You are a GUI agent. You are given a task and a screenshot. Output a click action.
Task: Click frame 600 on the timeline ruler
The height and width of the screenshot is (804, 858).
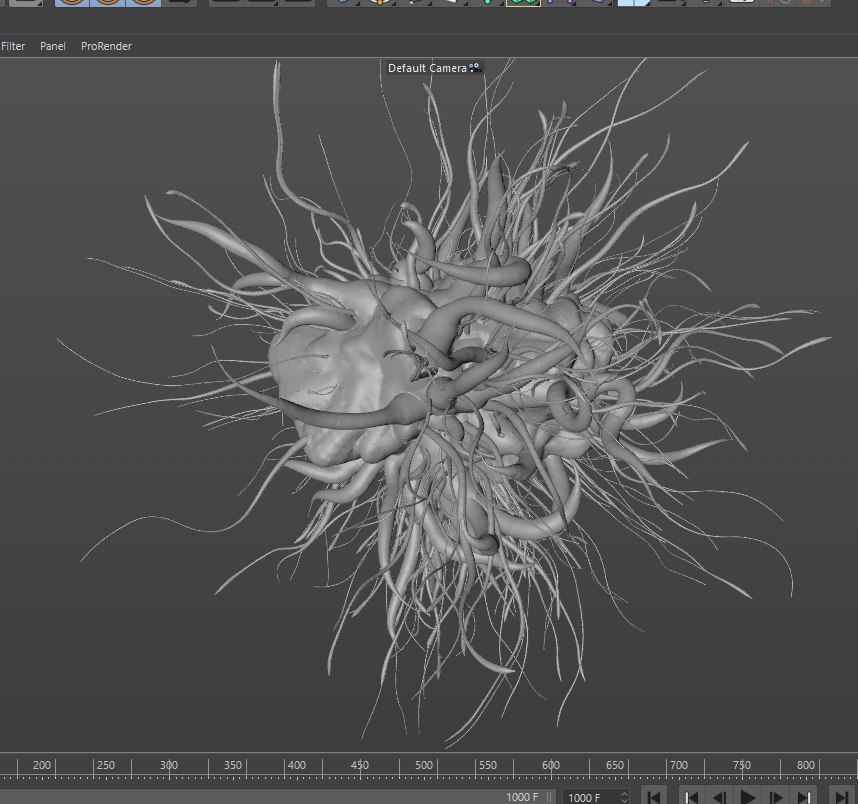(x=551, y=765)
